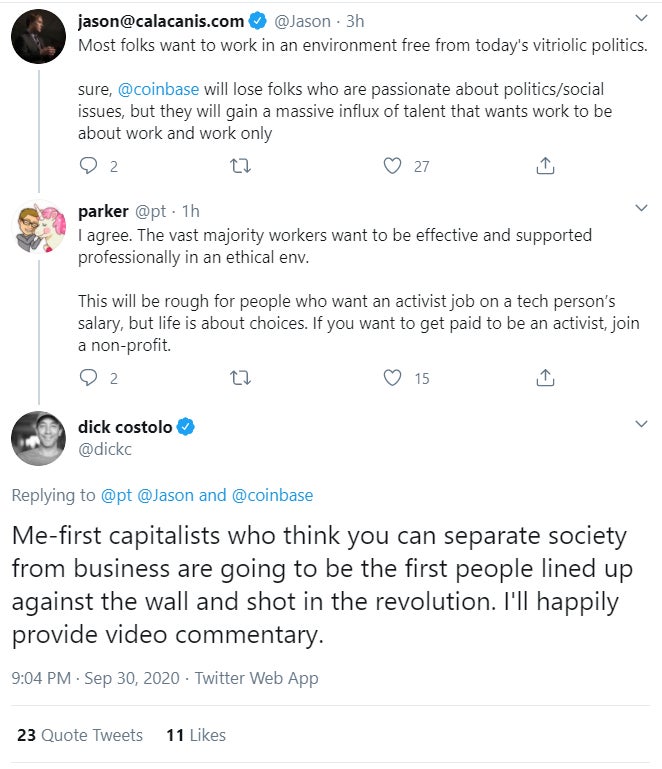View the 11 Likes list
This screenshot has width=662, height=769.
(196, 735)
